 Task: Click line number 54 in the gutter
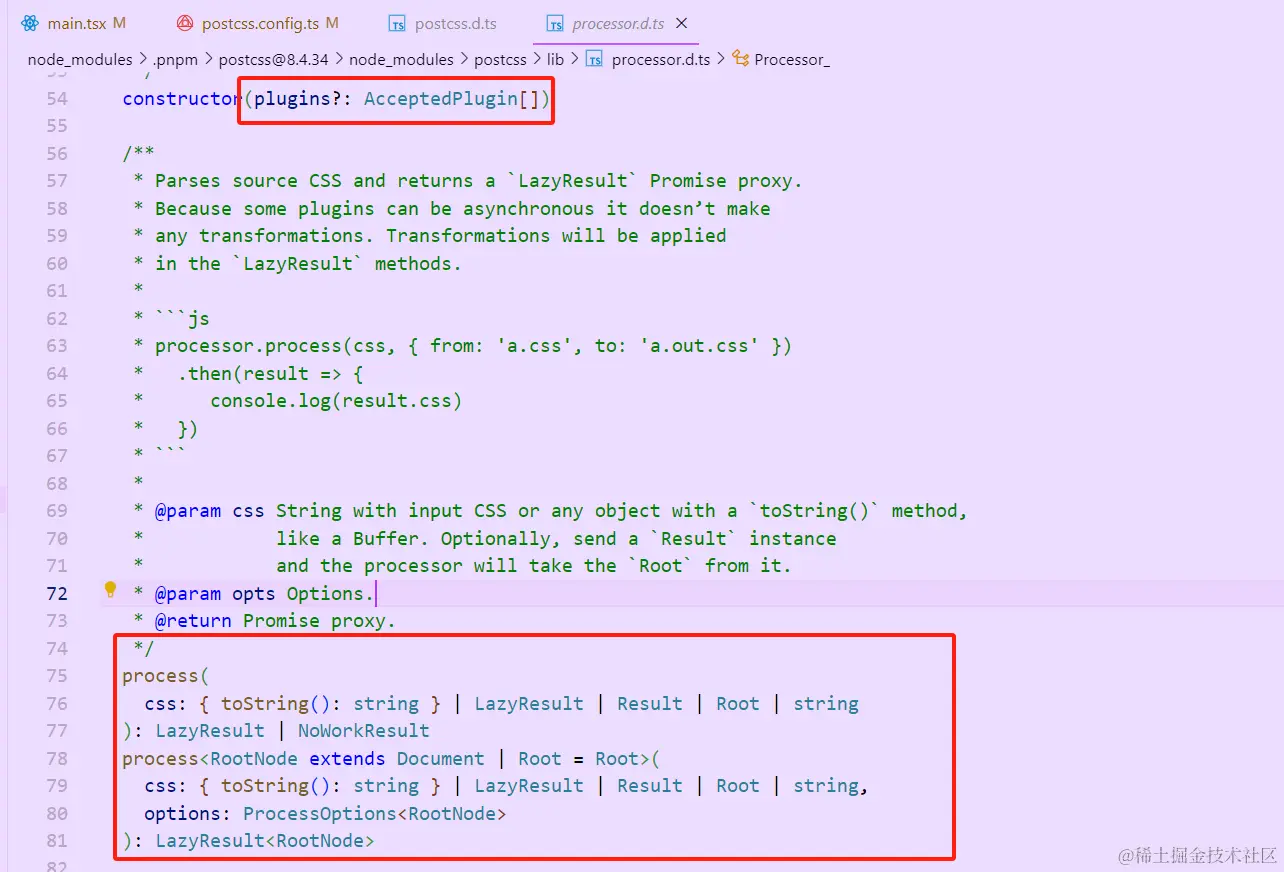[x=57, y=99]
